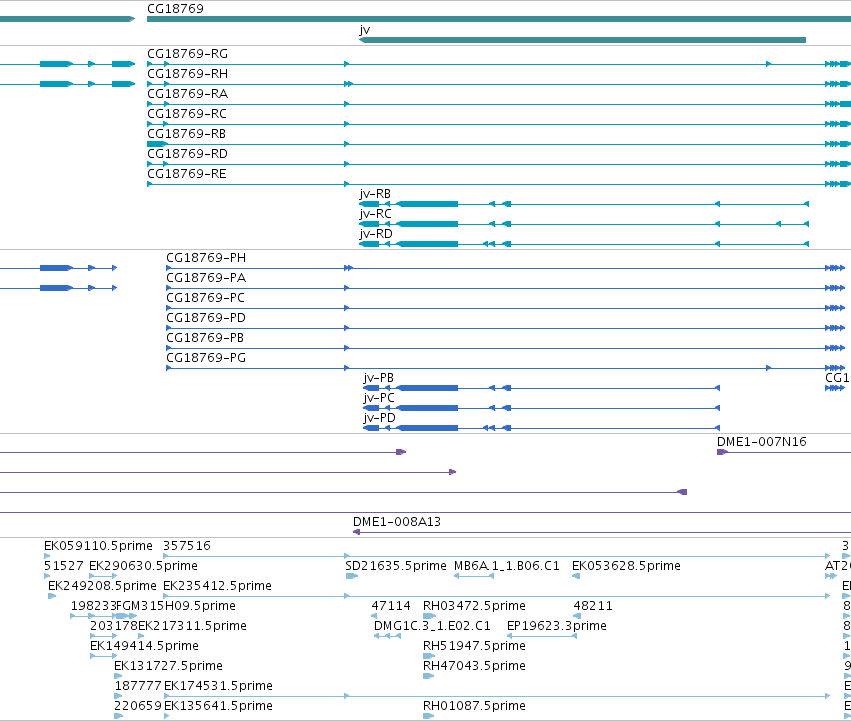Viewport: 851px width, 721px height.
Task: Select EST label DMG1C.3_1.E02.C1
Action: click(x=432, y=626)
